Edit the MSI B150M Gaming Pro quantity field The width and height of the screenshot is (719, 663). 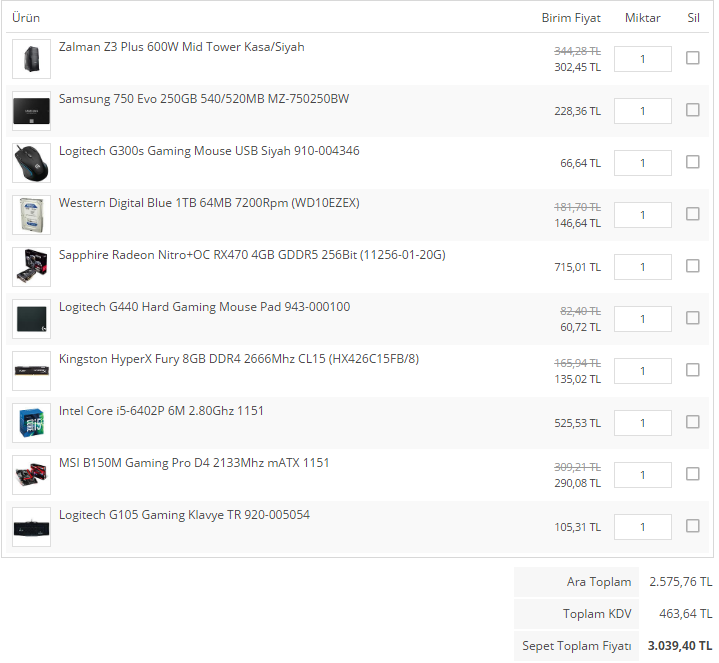[642, 475]
